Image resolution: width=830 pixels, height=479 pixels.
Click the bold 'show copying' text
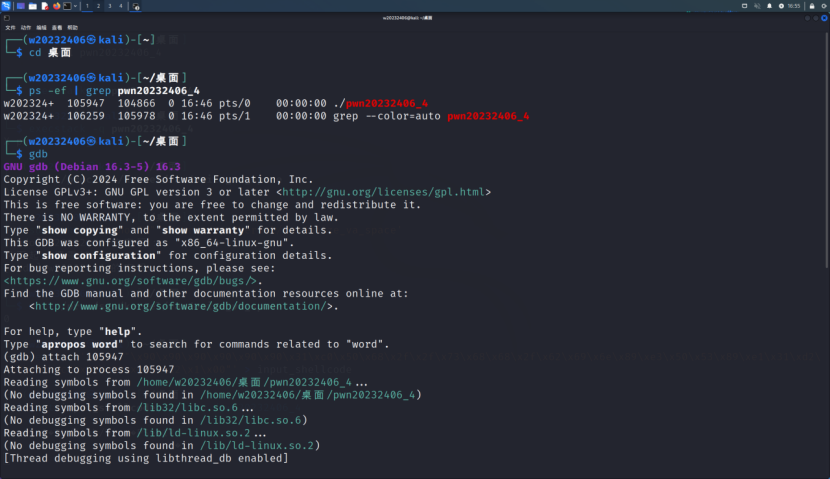pyautogui.click(x=77, y=230)
